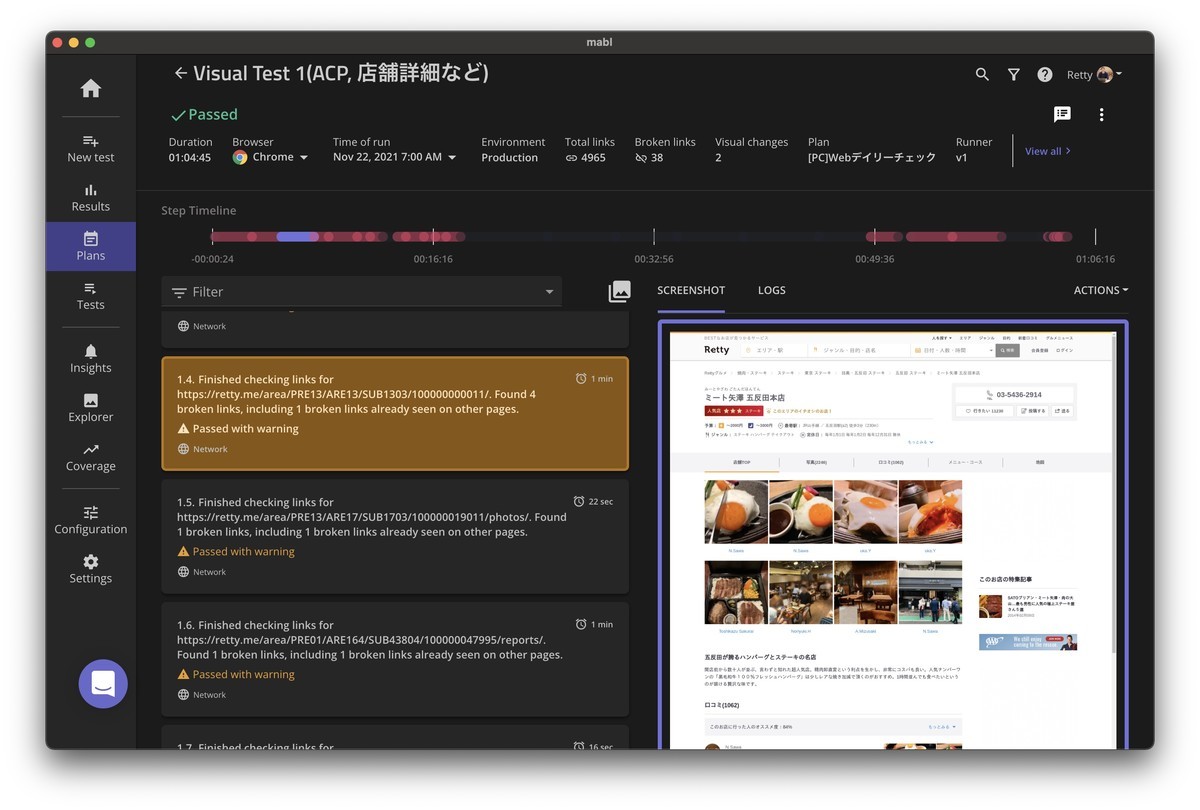Click the Retty page screenshot preview

tap(893, 540)
